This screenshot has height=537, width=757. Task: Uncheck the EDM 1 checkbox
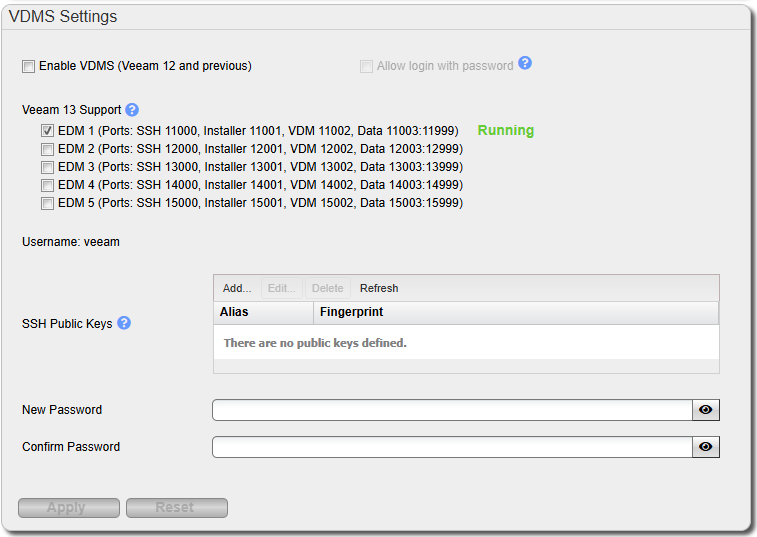47,131
